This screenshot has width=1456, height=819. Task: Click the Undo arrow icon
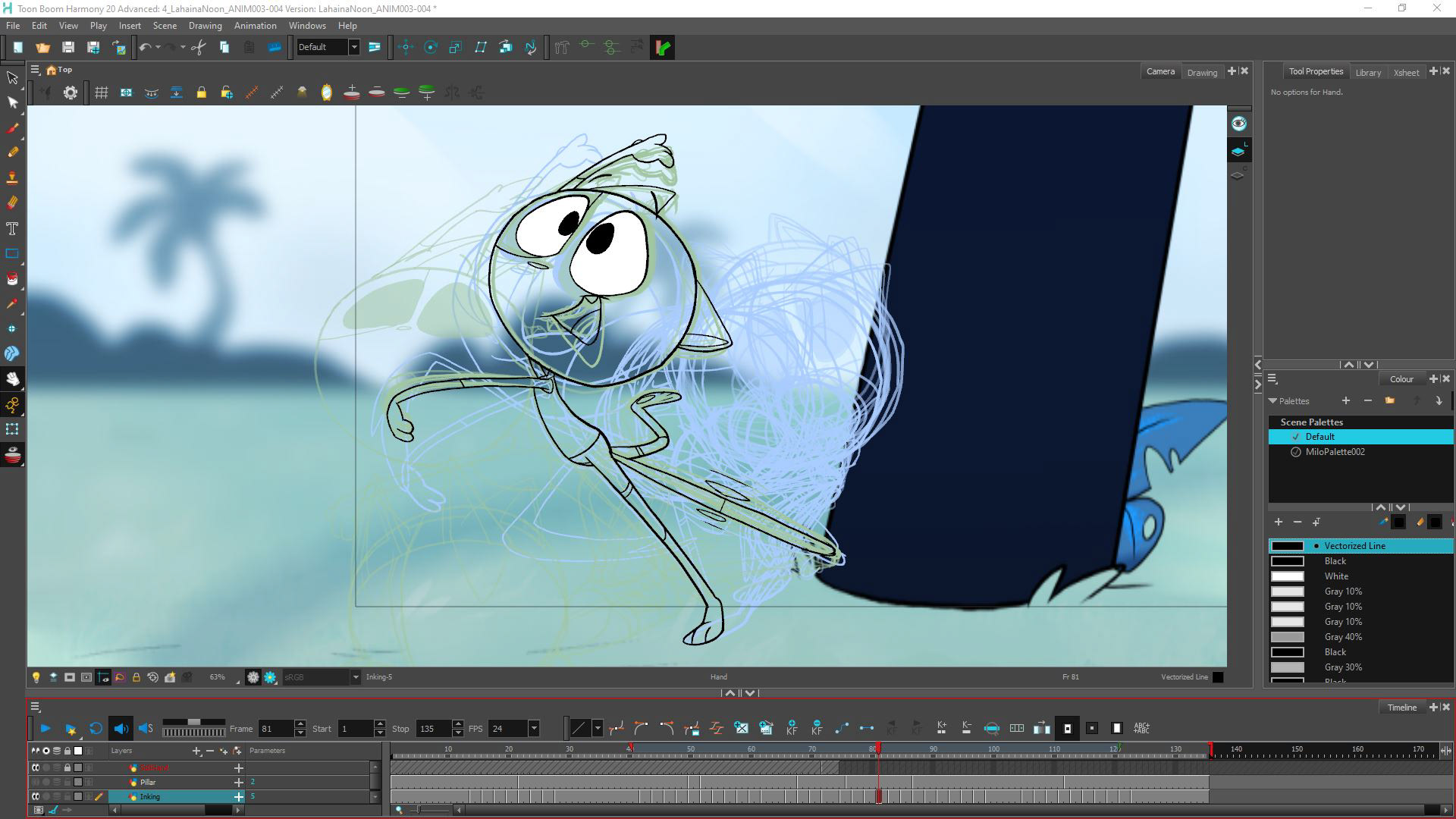coord(145,47)
